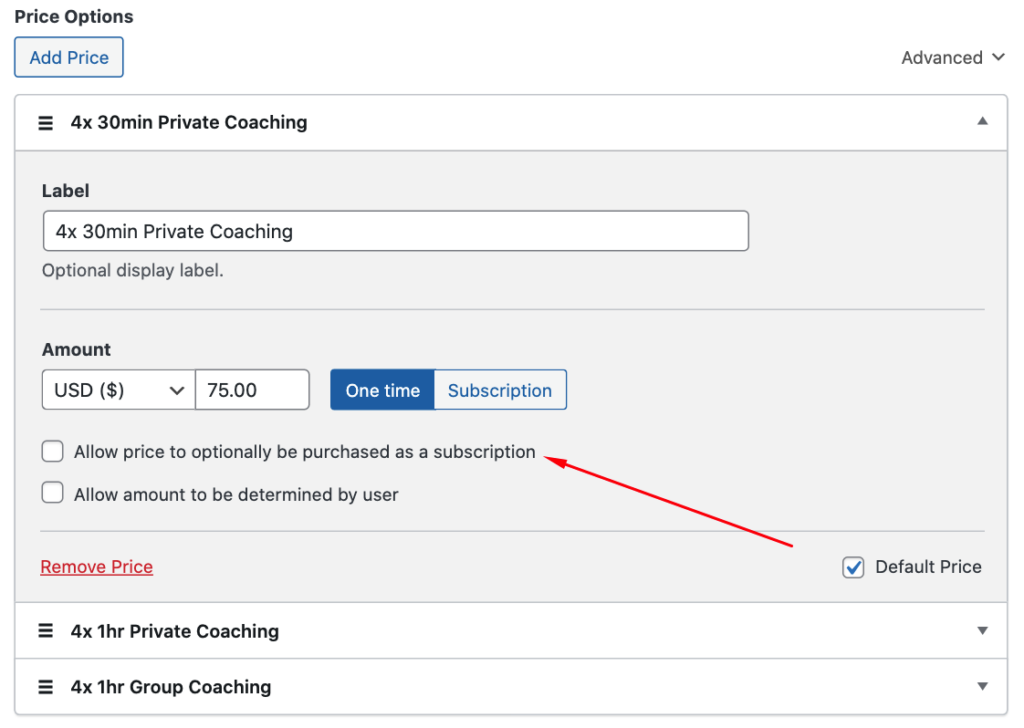This screenshot has height=728, width=1024.
Task: Check Allow amount to be determined by user
Action: [53, 493]
